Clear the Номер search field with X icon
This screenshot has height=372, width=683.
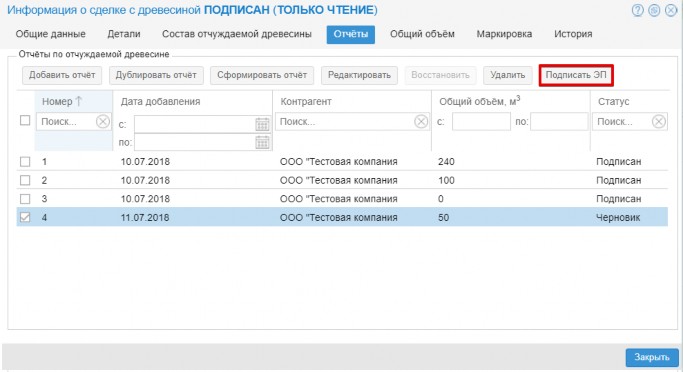coord(103,122)
